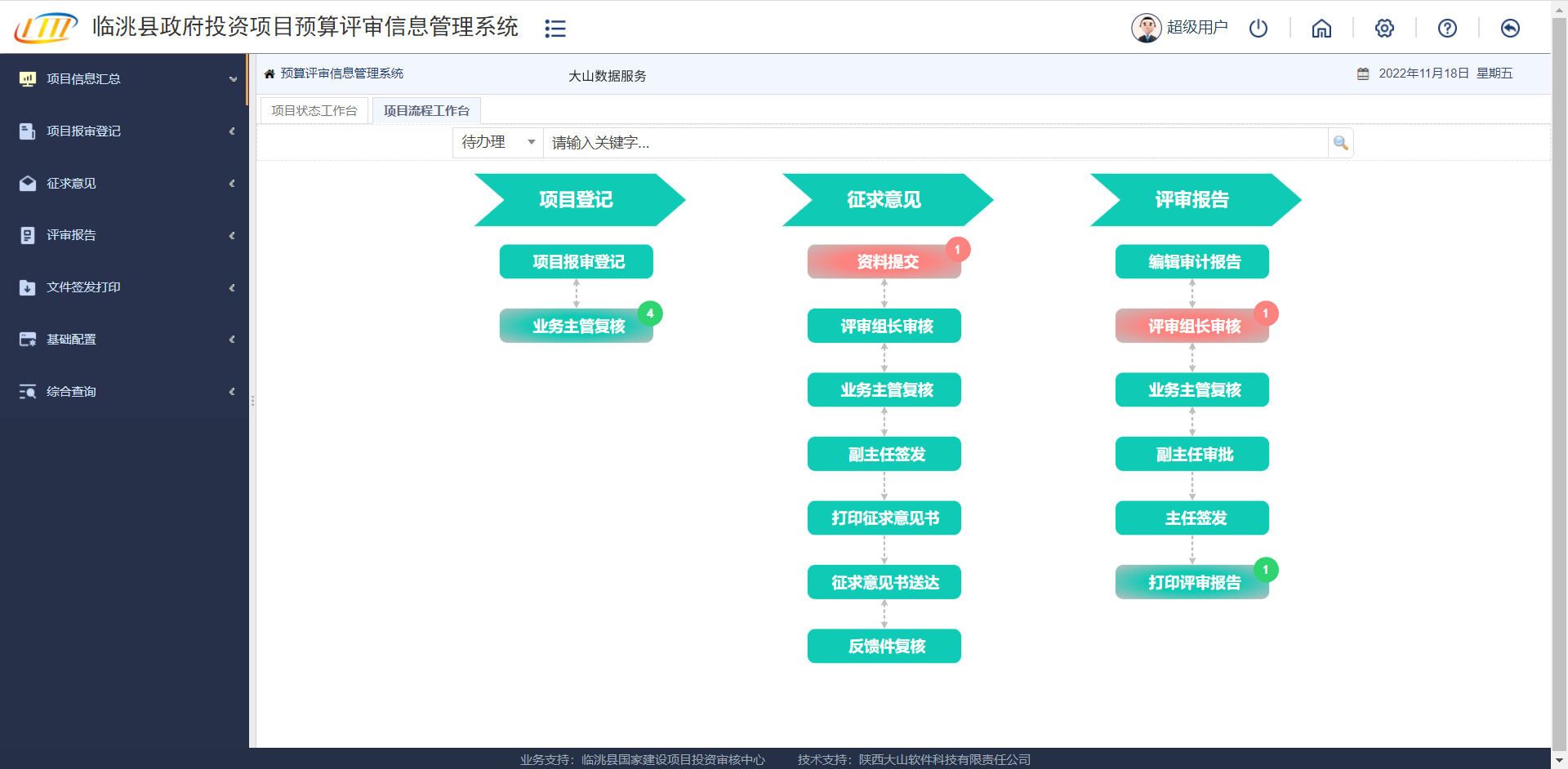
Task: Click the breadcrumb home icon
Action: [x=269, y=73]
